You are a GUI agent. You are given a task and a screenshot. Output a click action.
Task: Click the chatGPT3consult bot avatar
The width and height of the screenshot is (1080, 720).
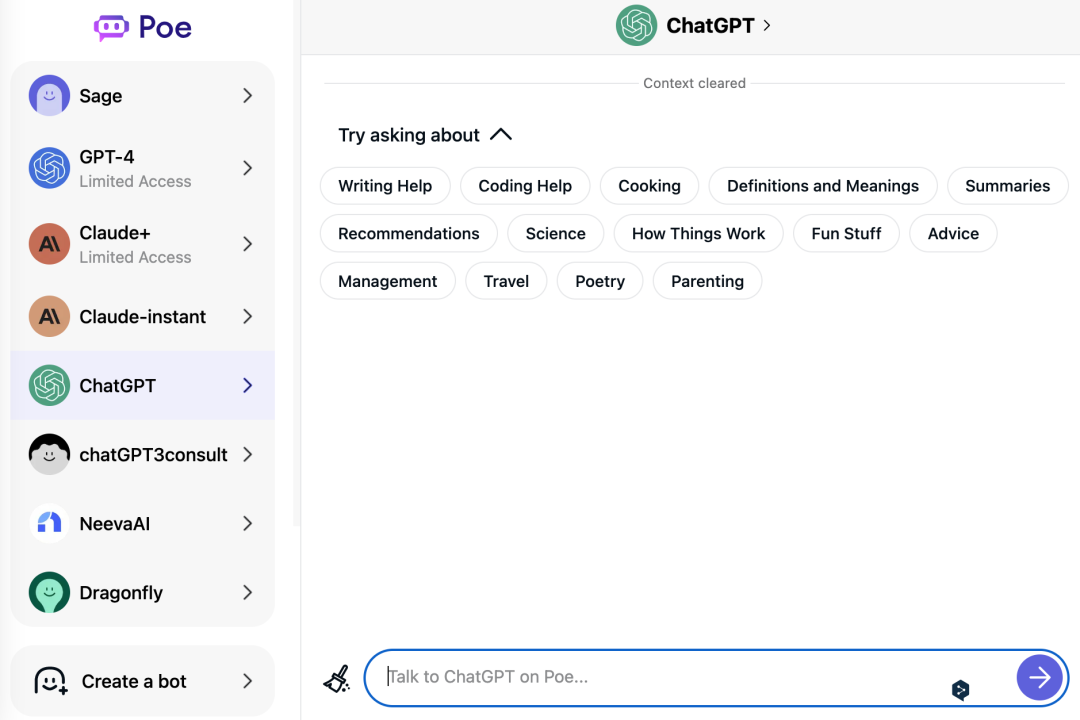point(49,454)
